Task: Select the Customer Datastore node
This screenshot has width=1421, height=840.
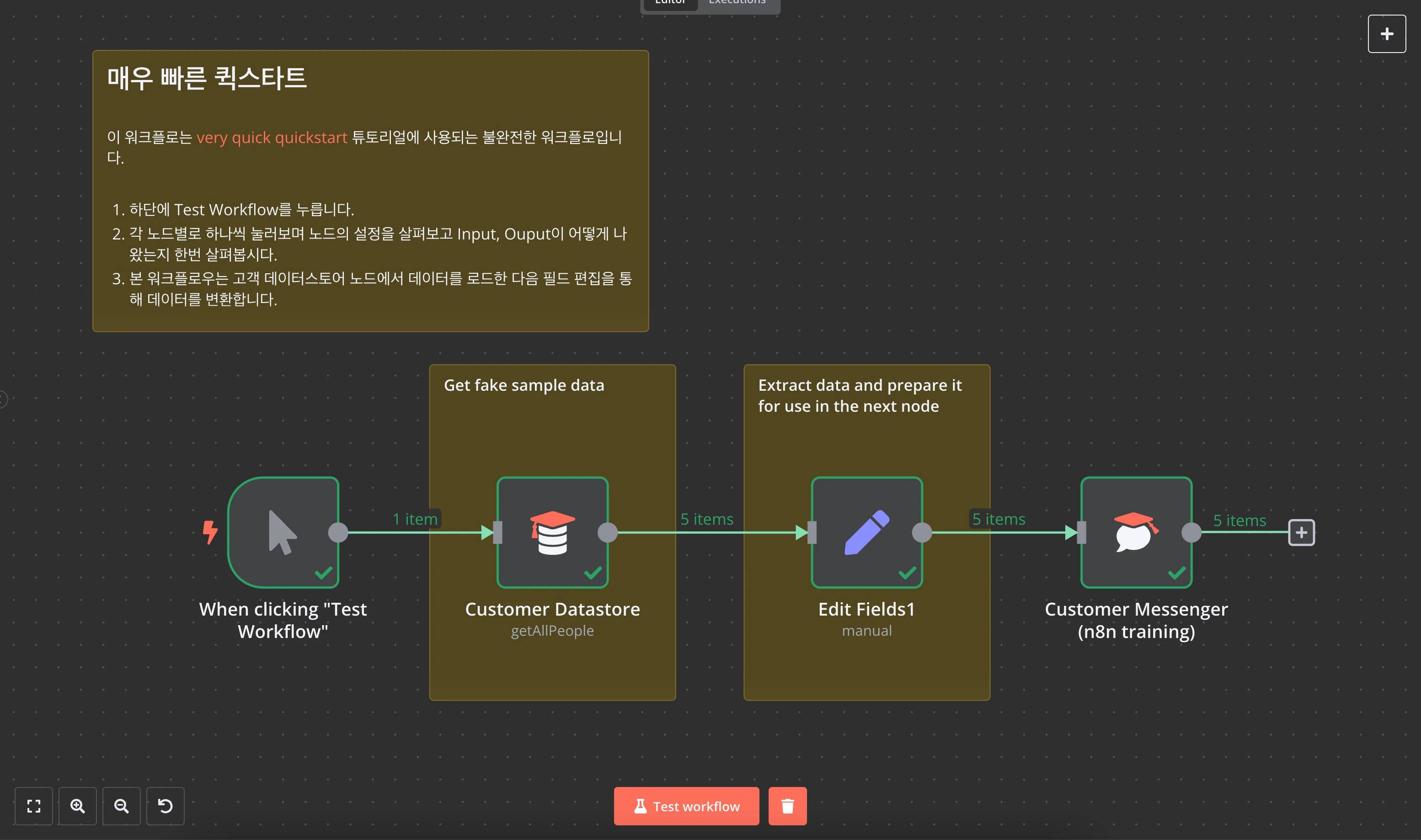Action: click(x=552, y=532)
